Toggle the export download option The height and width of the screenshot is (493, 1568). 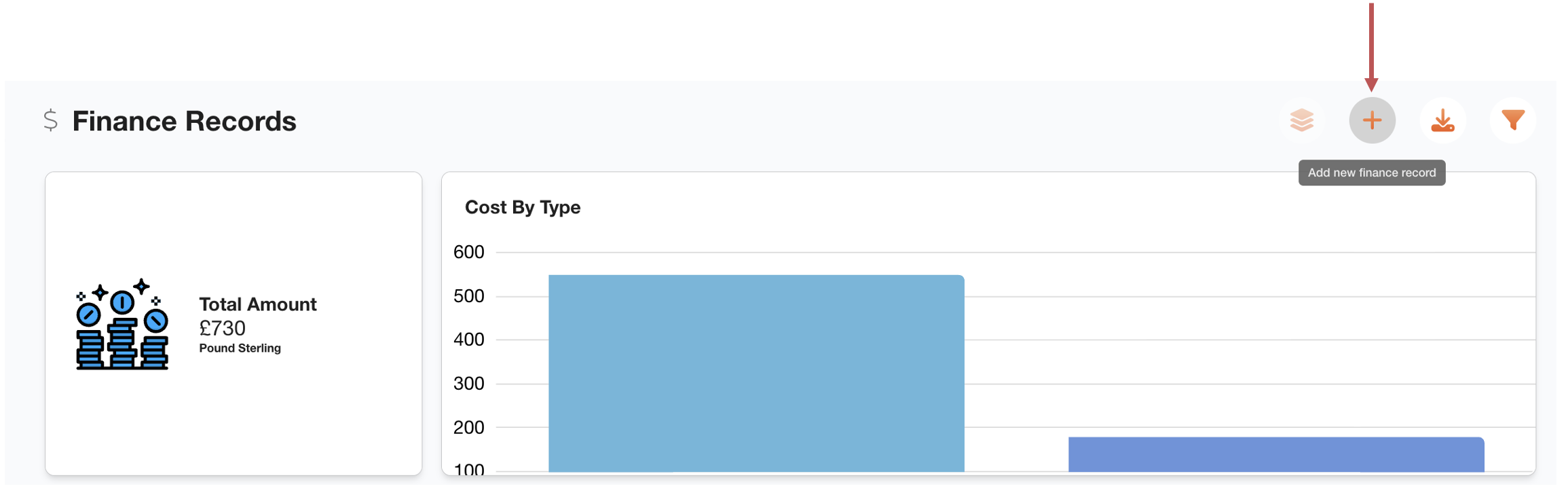(x=1442, y=120)
